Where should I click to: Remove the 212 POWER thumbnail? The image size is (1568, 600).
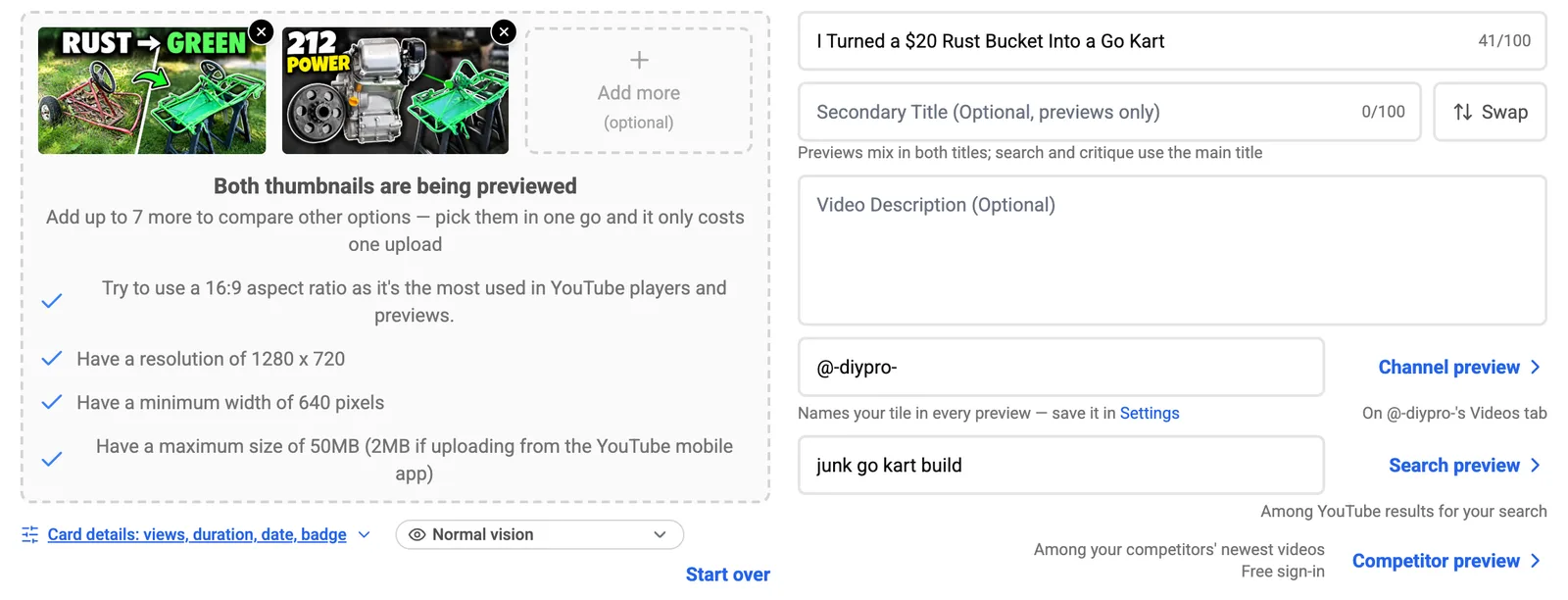point(504,31)
